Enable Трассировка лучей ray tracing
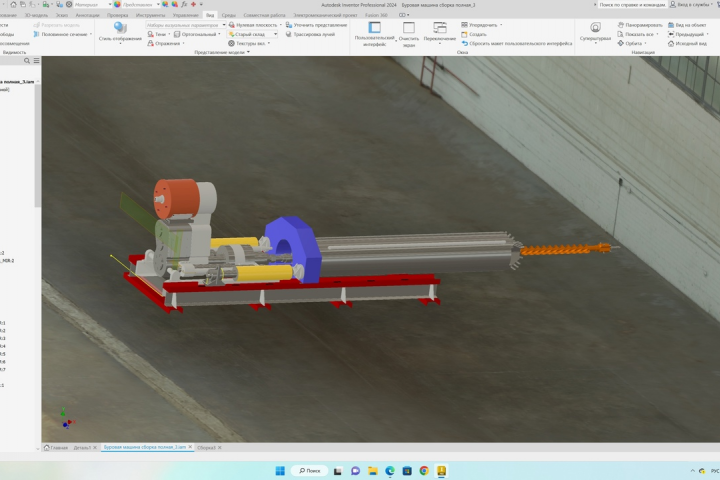Screen dimensions: 720x480 [310, 34]
